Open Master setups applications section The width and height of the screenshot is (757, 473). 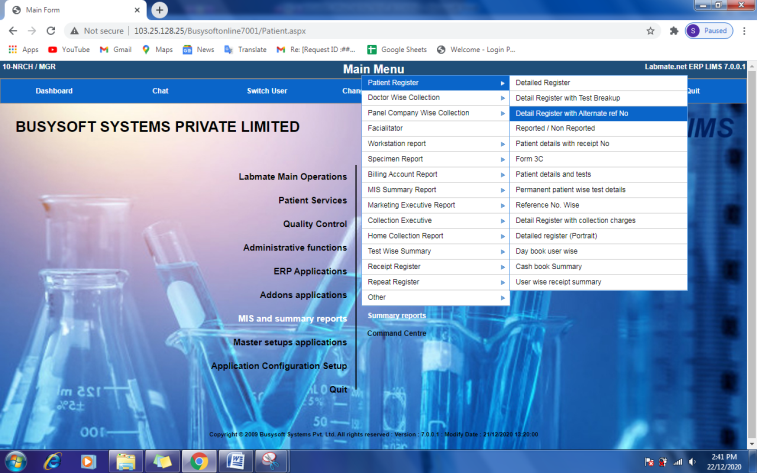point(290,342)
